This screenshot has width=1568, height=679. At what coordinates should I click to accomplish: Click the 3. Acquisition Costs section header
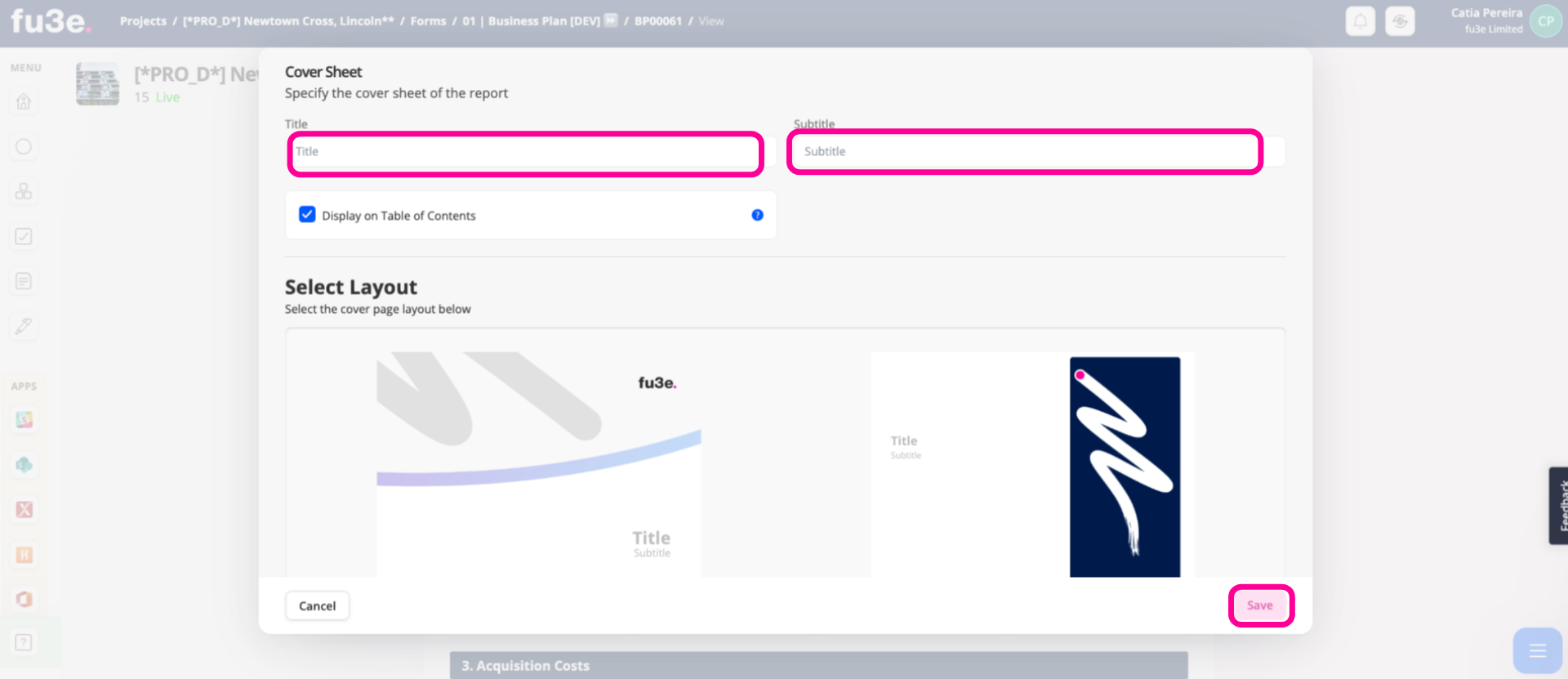(x=818, y=665)
